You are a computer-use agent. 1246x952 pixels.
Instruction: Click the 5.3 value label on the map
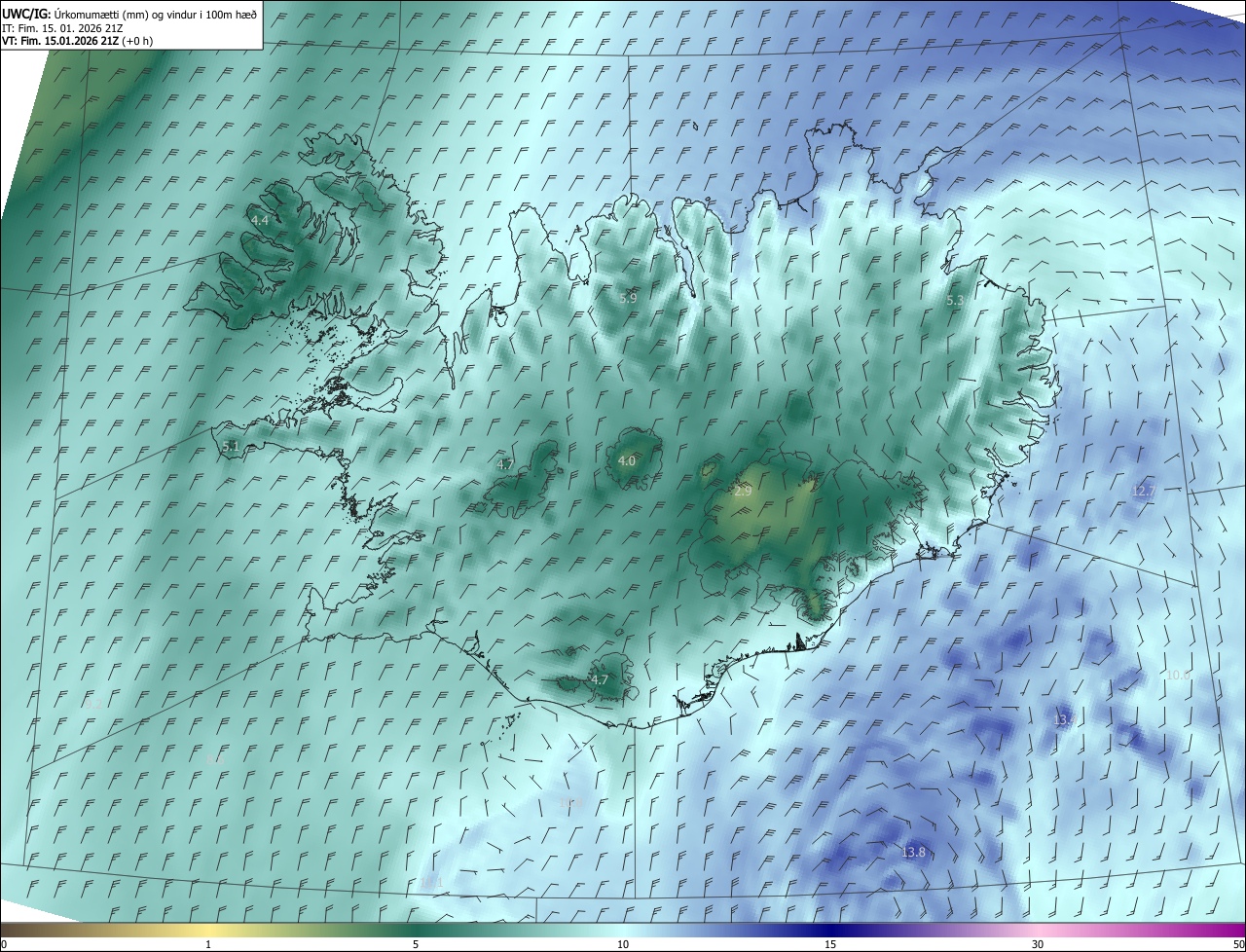click(x=955, y=301)
